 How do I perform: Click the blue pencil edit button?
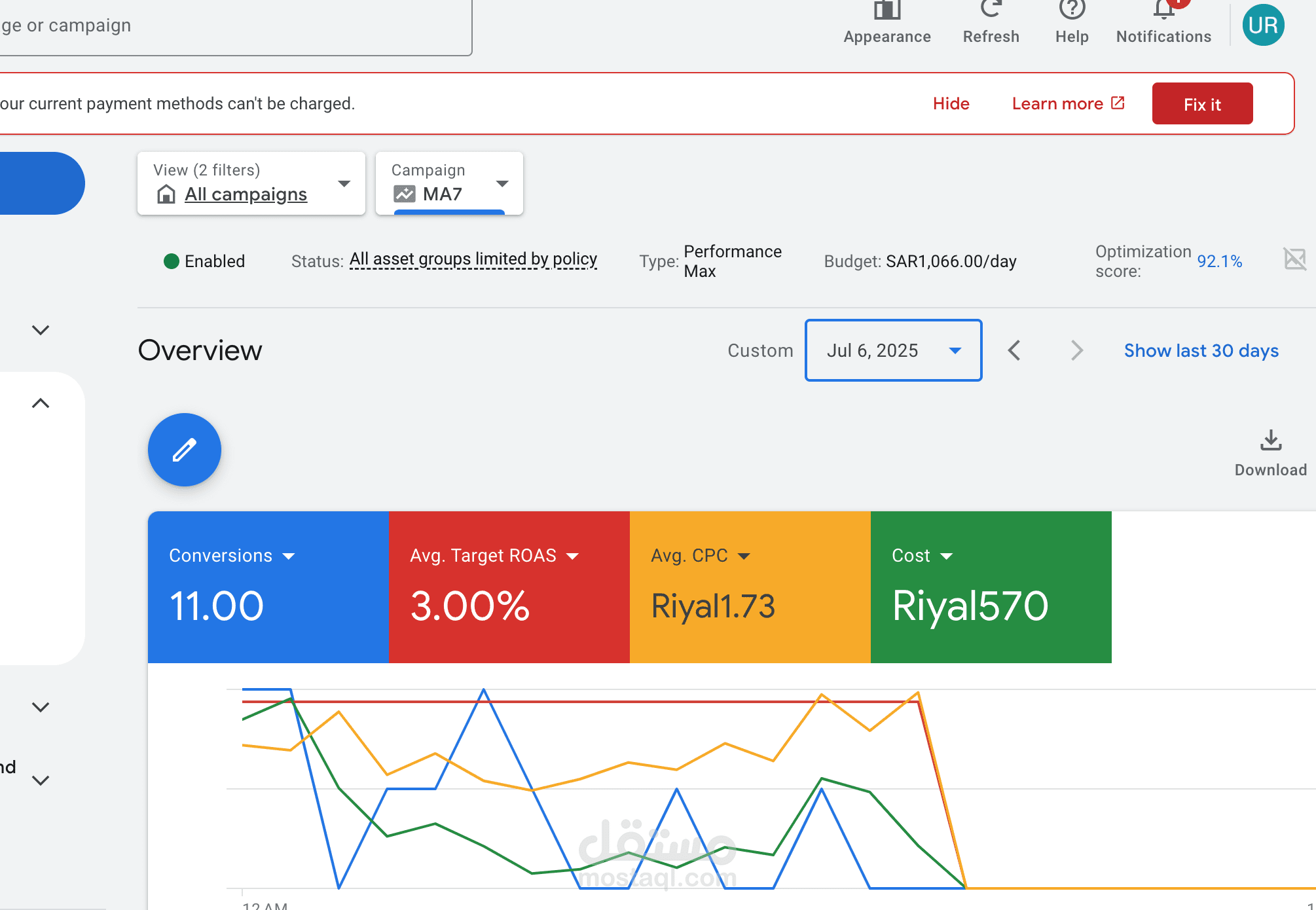coord(185,450)
